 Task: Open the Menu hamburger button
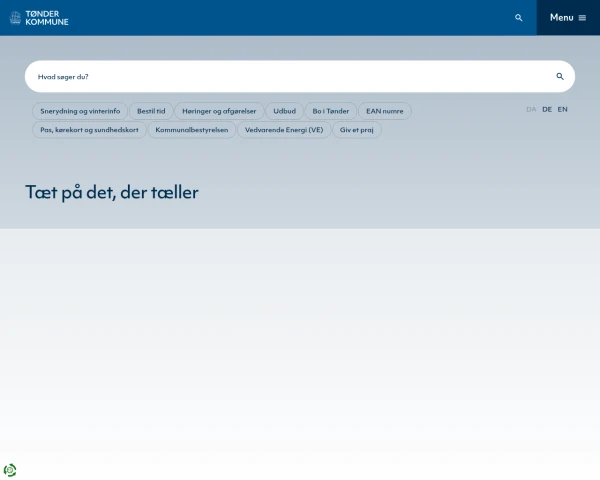[x=567, y=18]
